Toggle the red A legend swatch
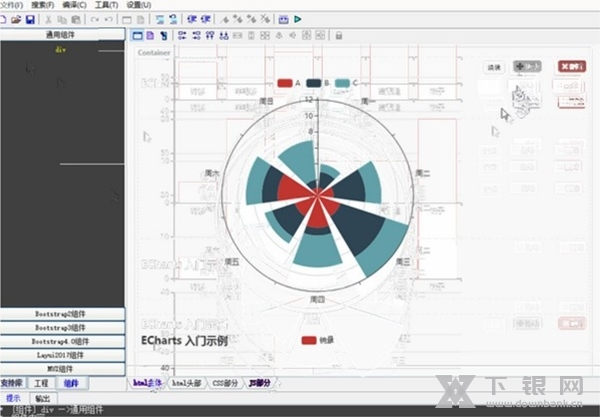This screenshot has height=417, width=600. [285, 83]
